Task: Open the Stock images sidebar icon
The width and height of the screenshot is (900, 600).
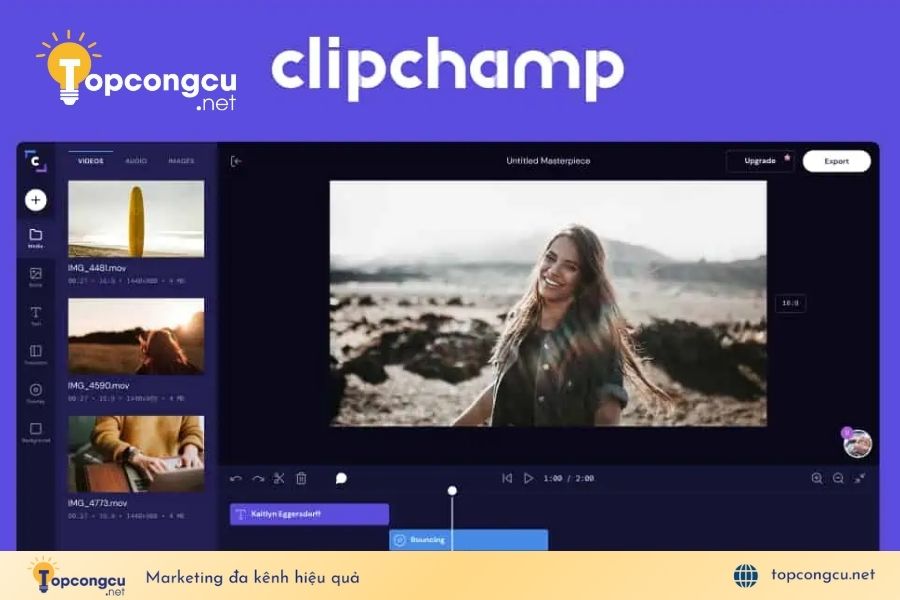Action: (x=36, y=276)
